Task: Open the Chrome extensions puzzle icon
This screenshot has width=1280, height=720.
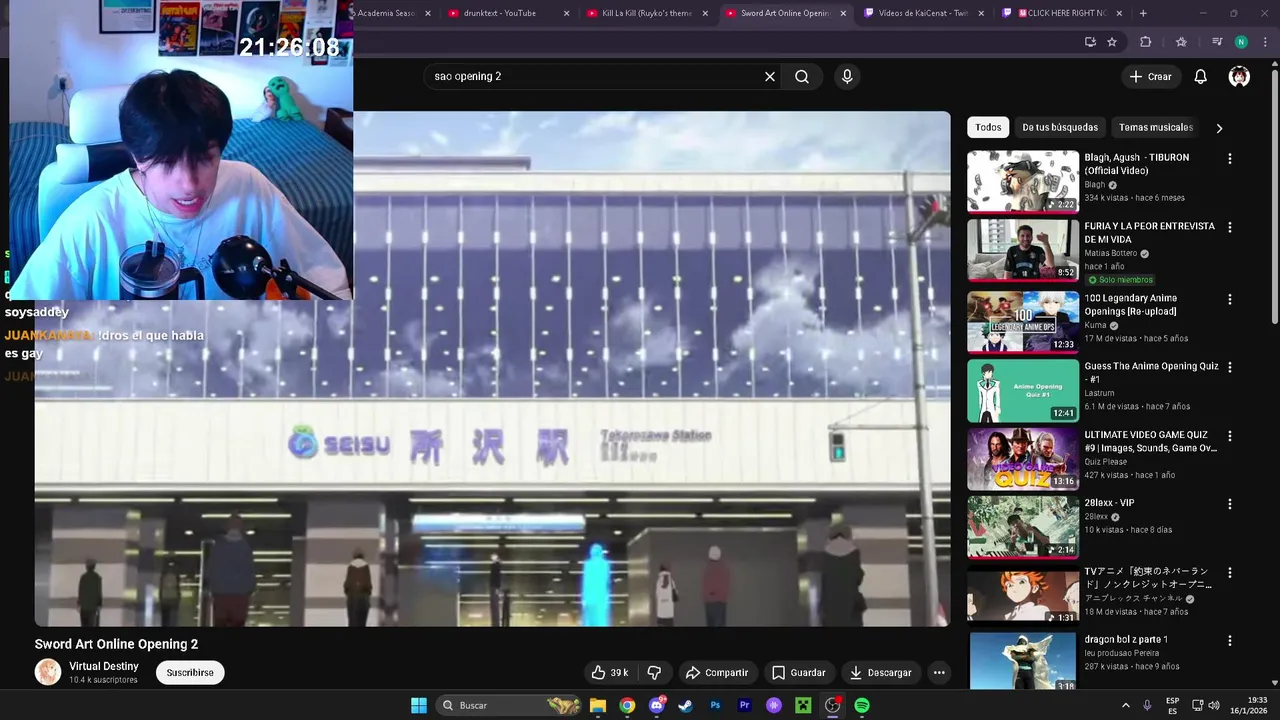Action: (1146, 42)
